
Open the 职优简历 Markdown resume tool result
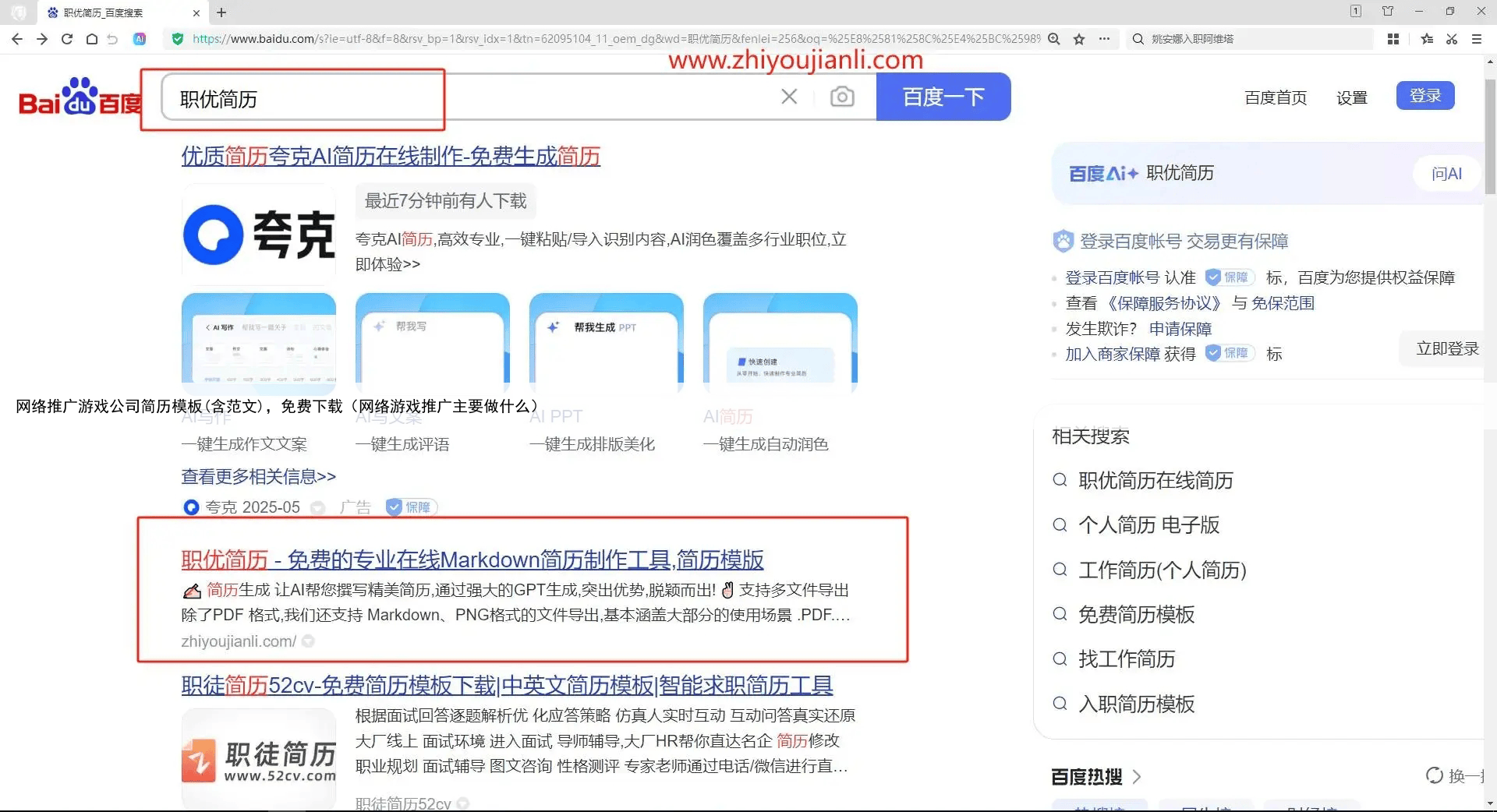click(x=472, y=560)
